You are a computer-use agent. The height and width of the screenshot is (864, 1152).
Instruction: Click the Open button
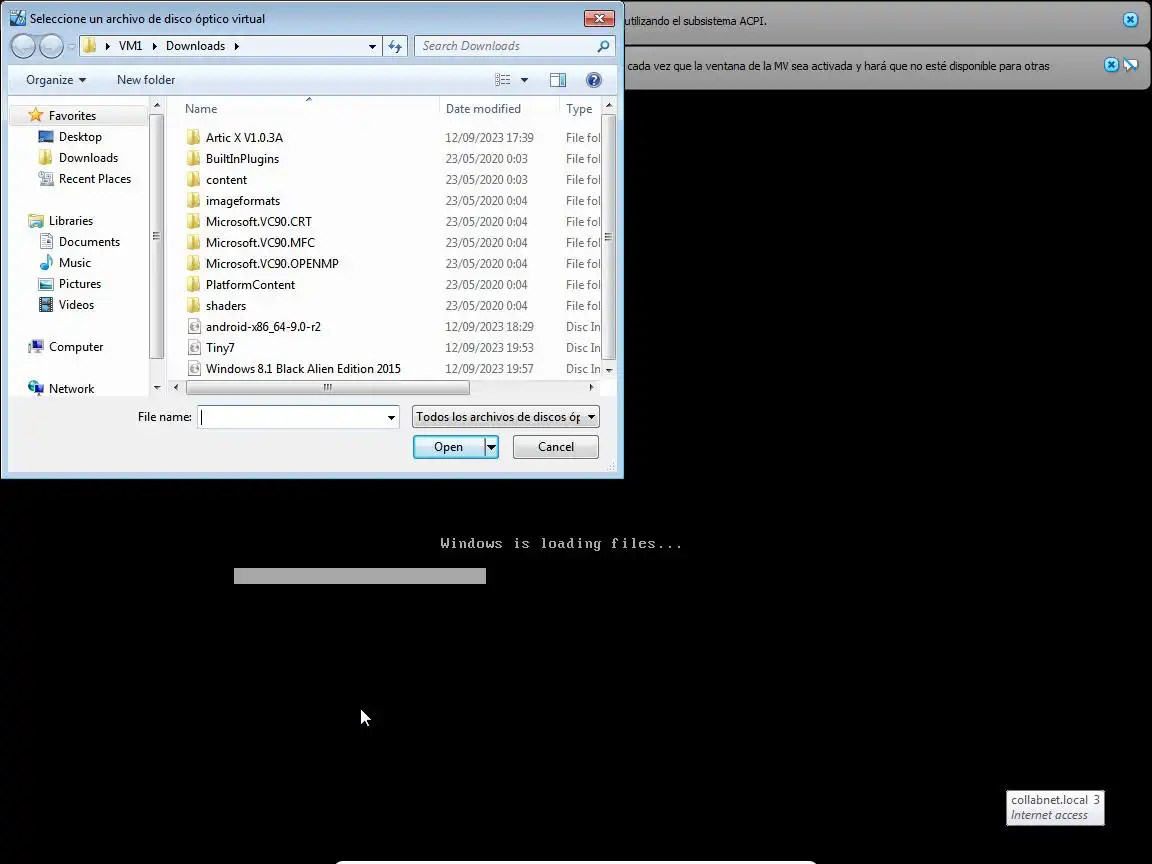[x=448, y=447]
